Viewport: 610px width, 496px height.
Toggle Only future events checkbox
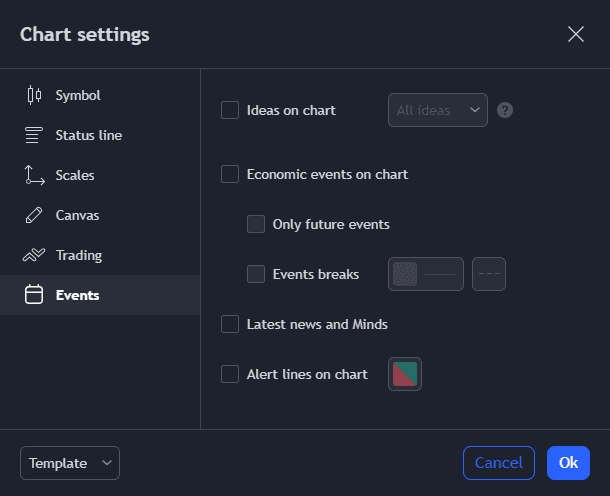pyautogui.click(x=256, y=224)
